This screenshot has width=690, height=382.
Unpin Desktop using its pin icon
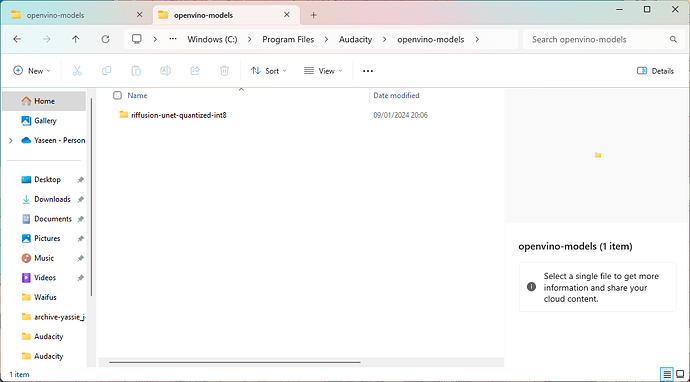pyautogui.click(x=81, y=180)
